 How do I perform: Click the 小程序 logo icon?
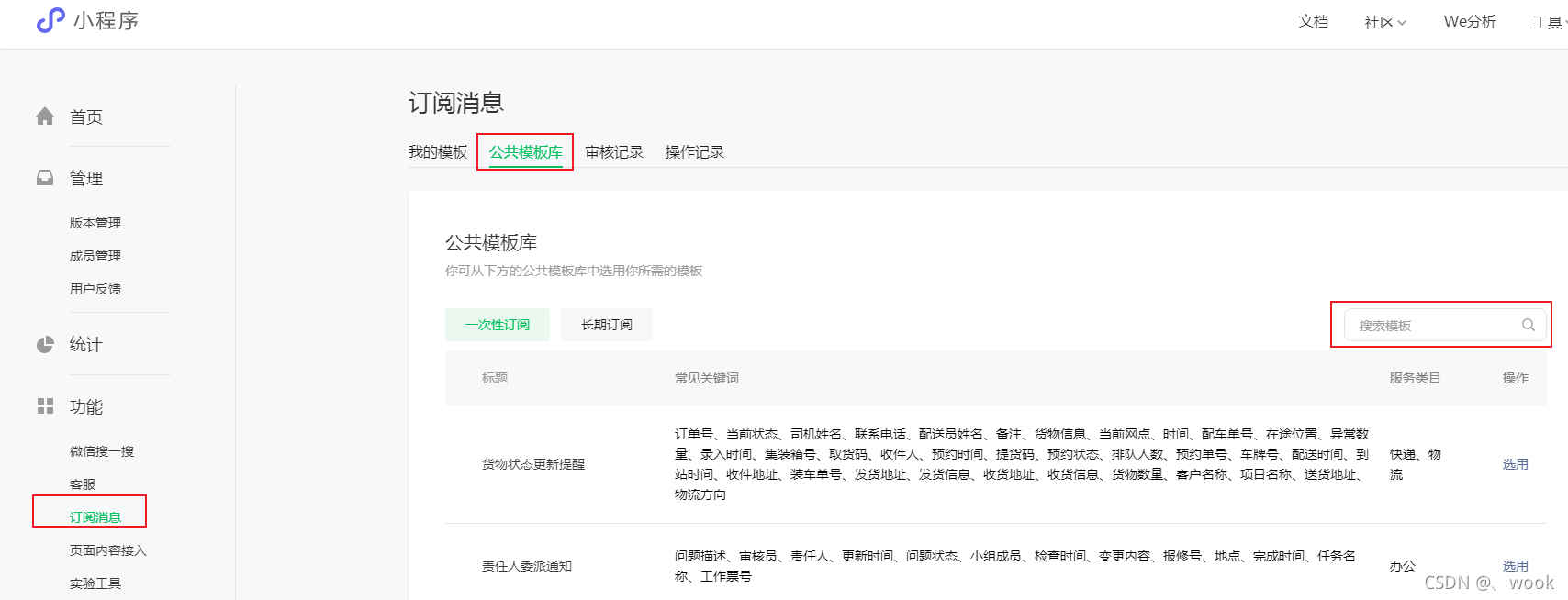50,20
